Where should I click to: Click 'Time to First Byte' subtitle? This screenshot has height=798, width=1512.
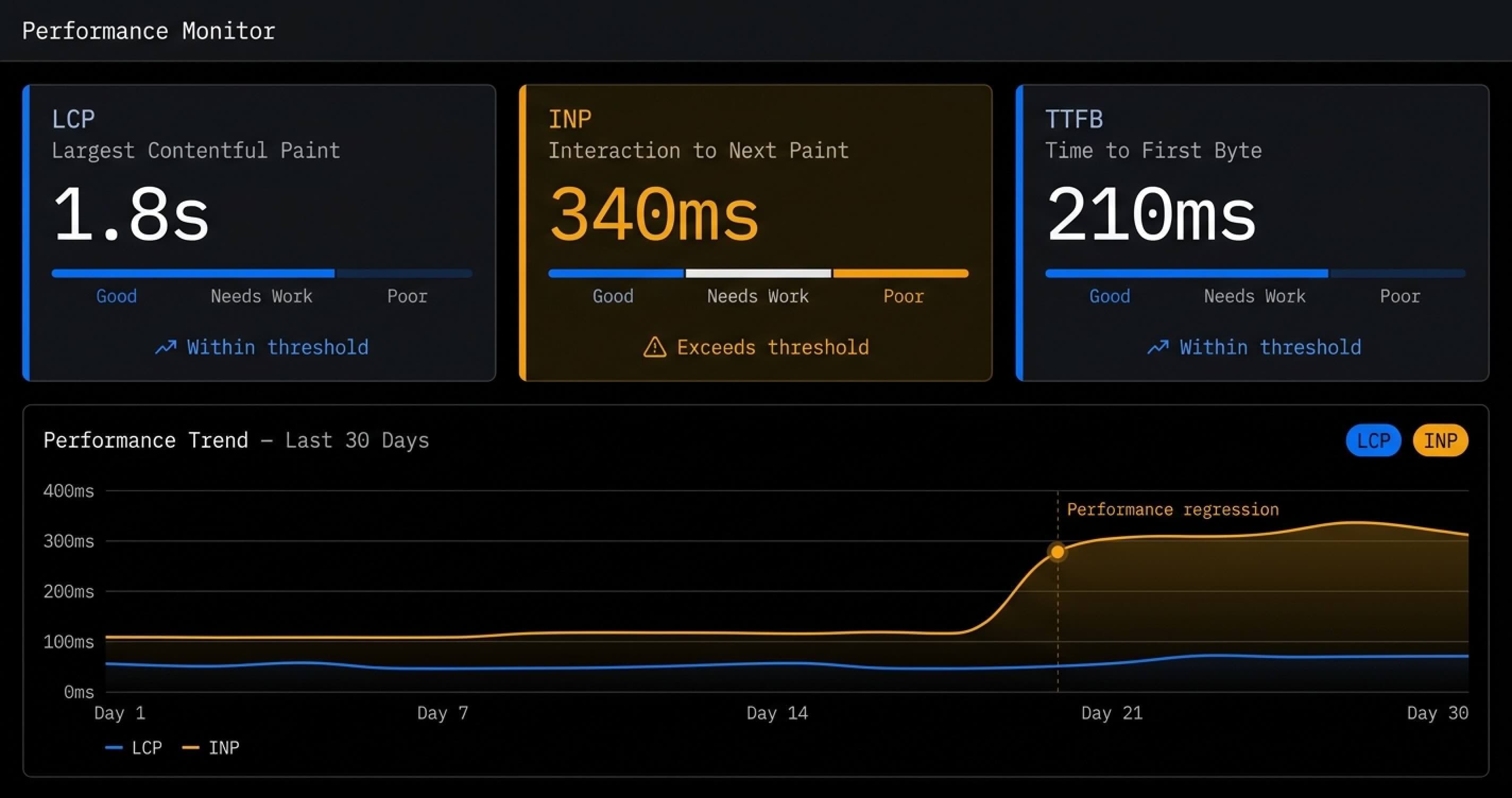coord(1153,151)
